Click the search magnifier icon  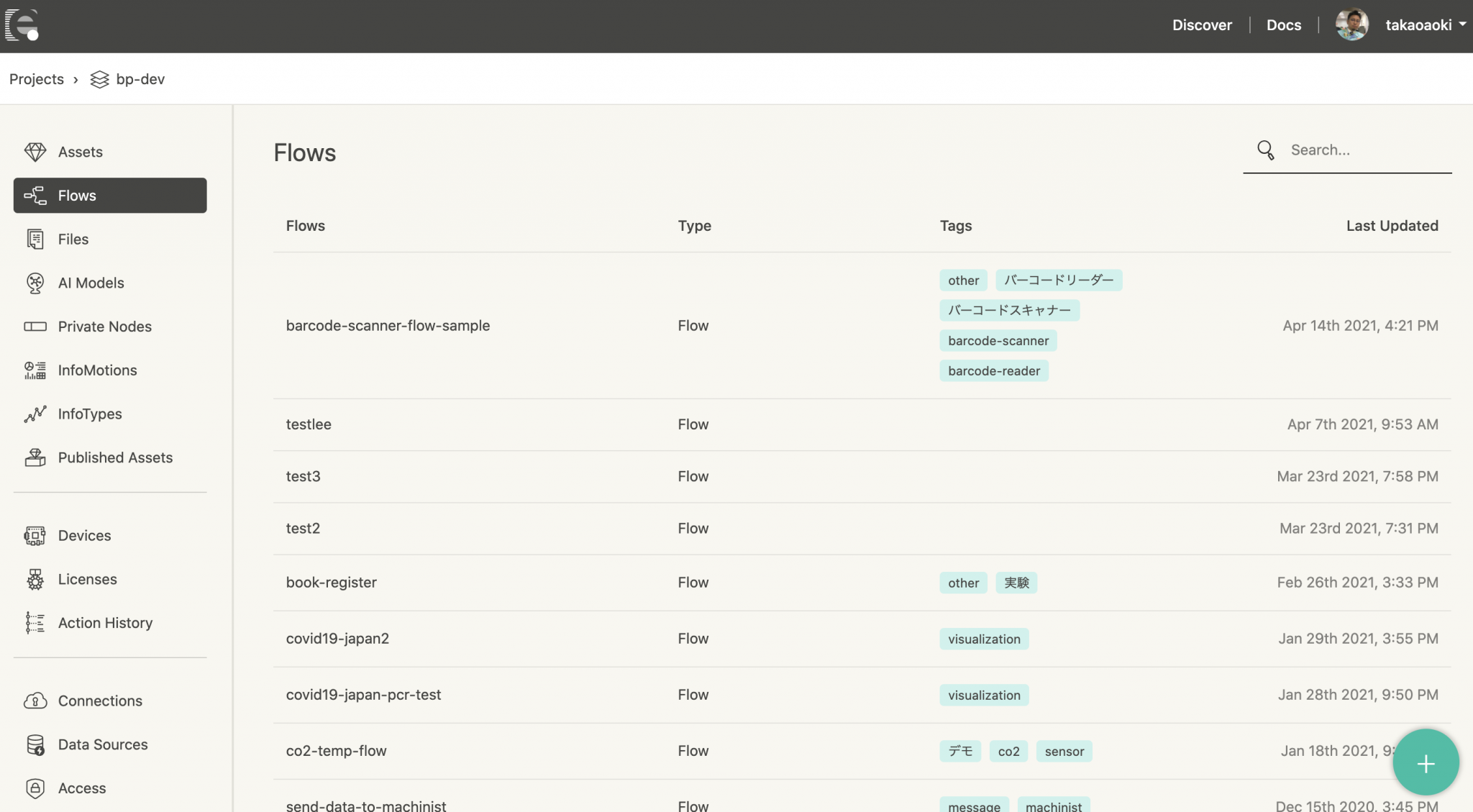(x=1266, y=150)
